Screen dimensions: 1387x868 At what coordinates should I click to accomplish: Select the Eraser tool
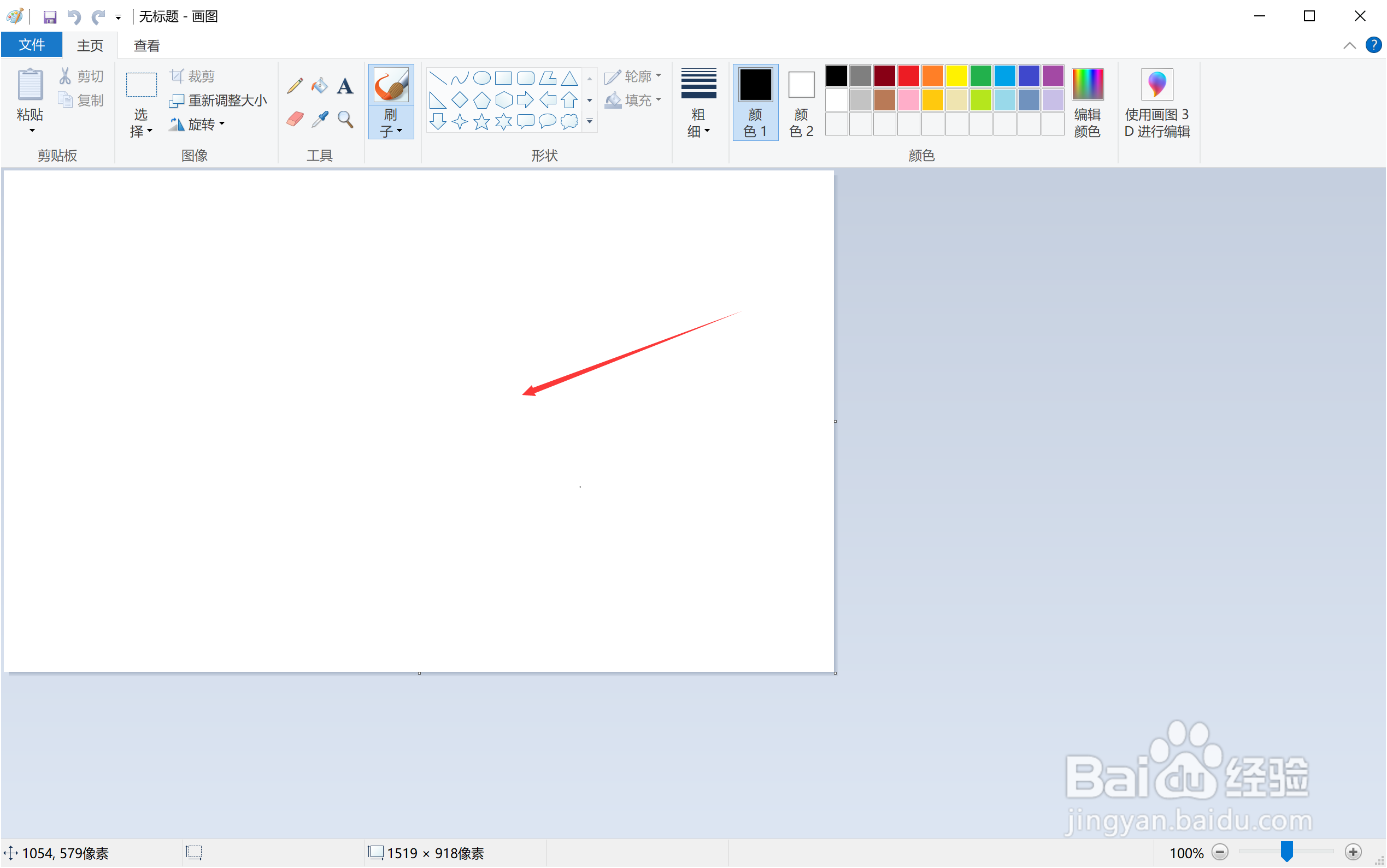295,119
